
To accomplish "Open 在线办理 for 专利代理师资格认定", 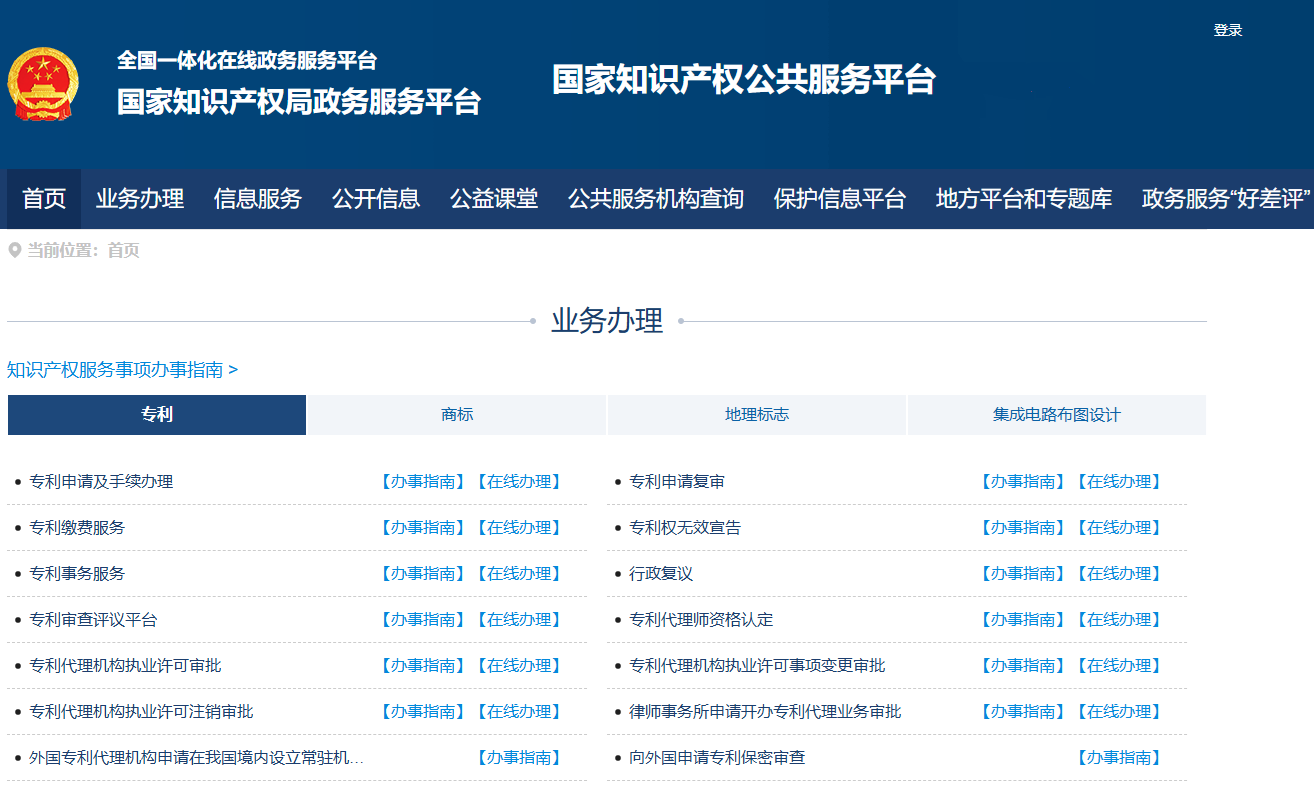I will point(1118,620).
